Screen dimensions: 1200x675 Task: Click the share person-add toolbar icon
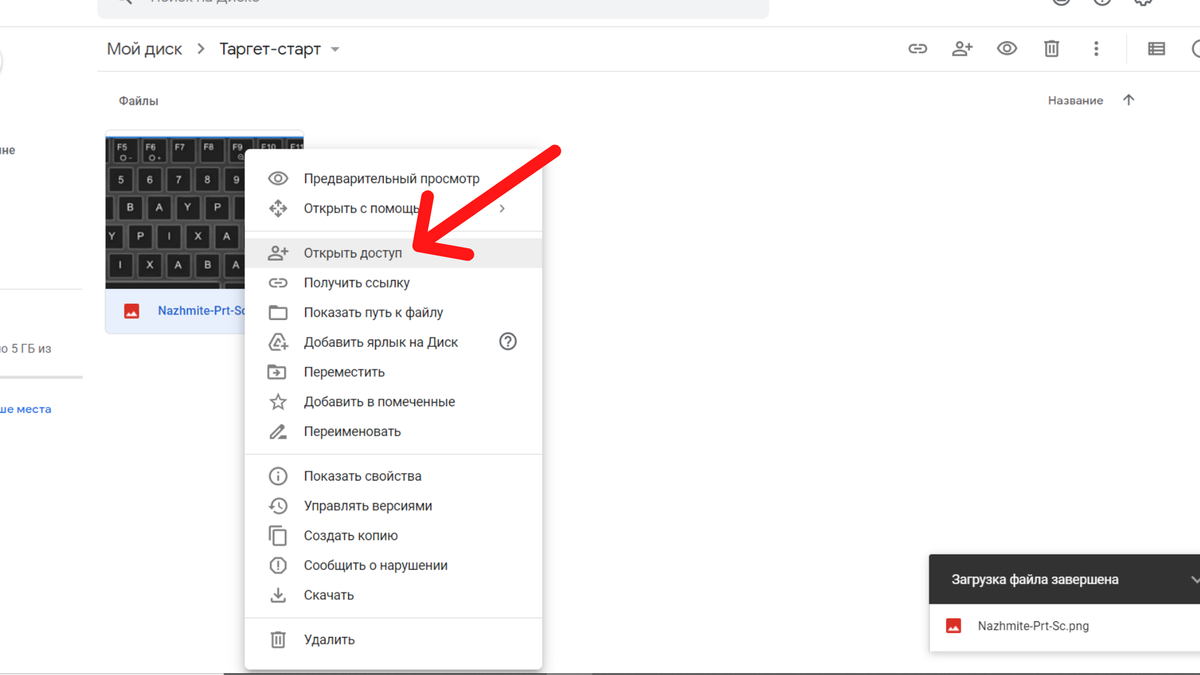(962, 49)
